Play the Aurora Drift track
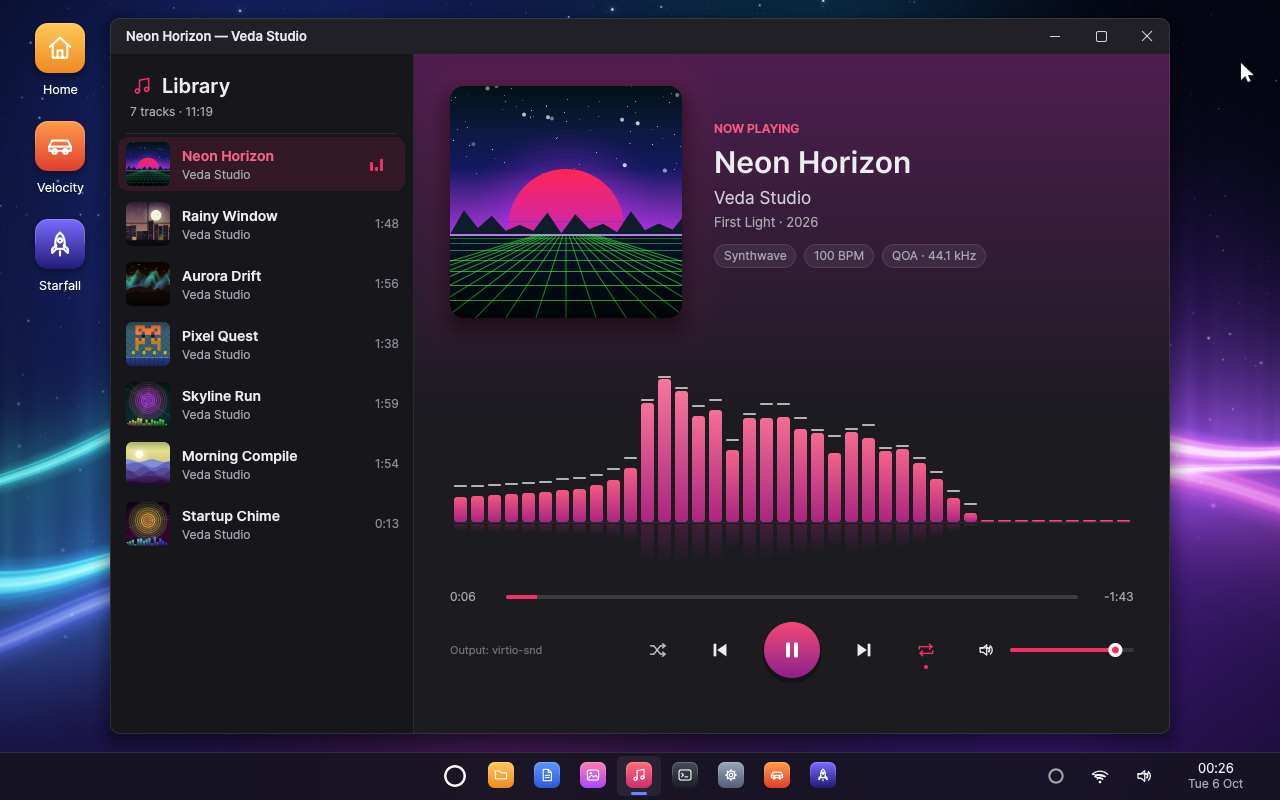The width and height of the screenshot is (1280, 800). (262, 284)
